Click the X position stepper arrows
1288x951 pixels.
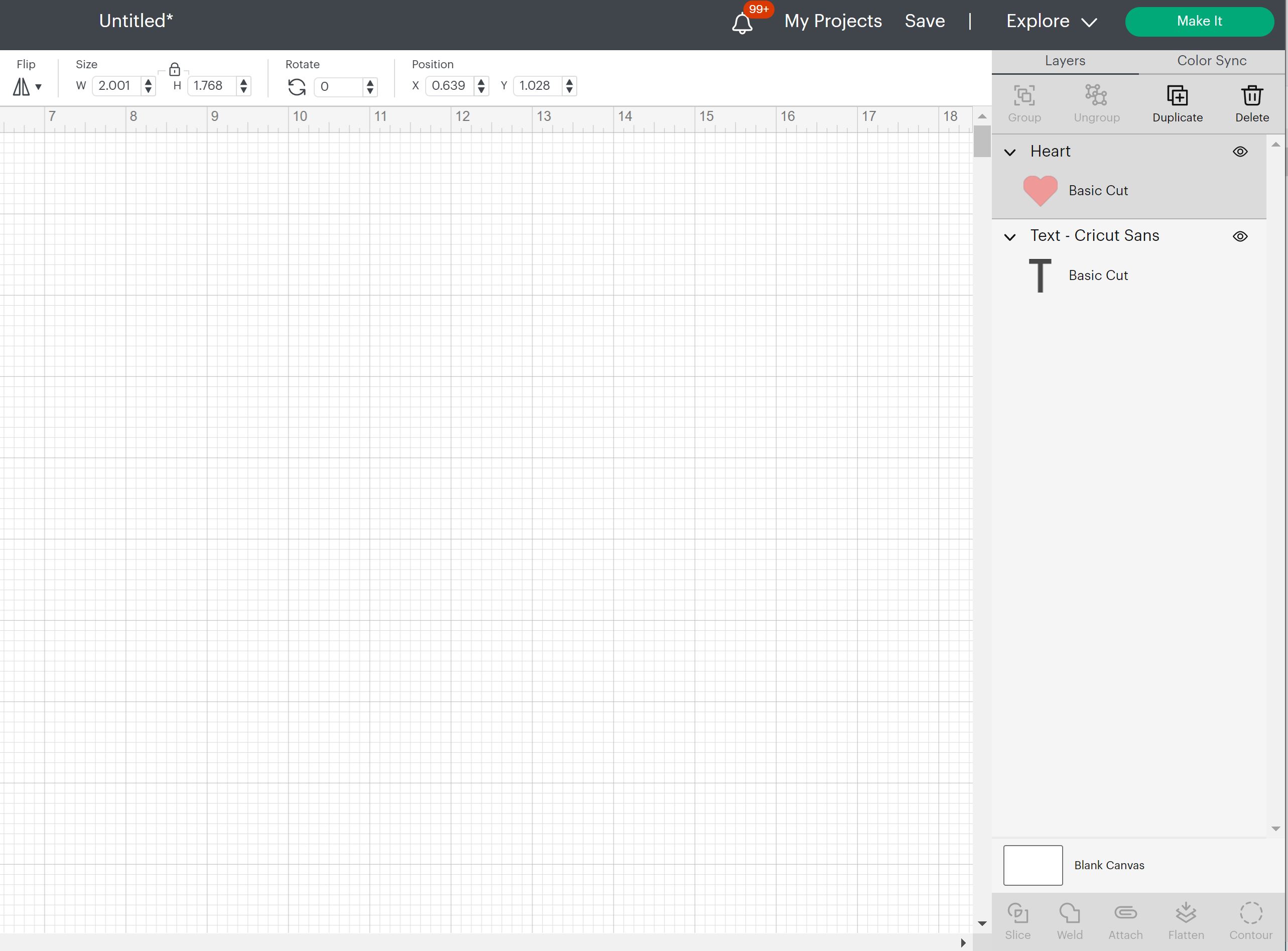pyautogui.click(x=481, y=86)
